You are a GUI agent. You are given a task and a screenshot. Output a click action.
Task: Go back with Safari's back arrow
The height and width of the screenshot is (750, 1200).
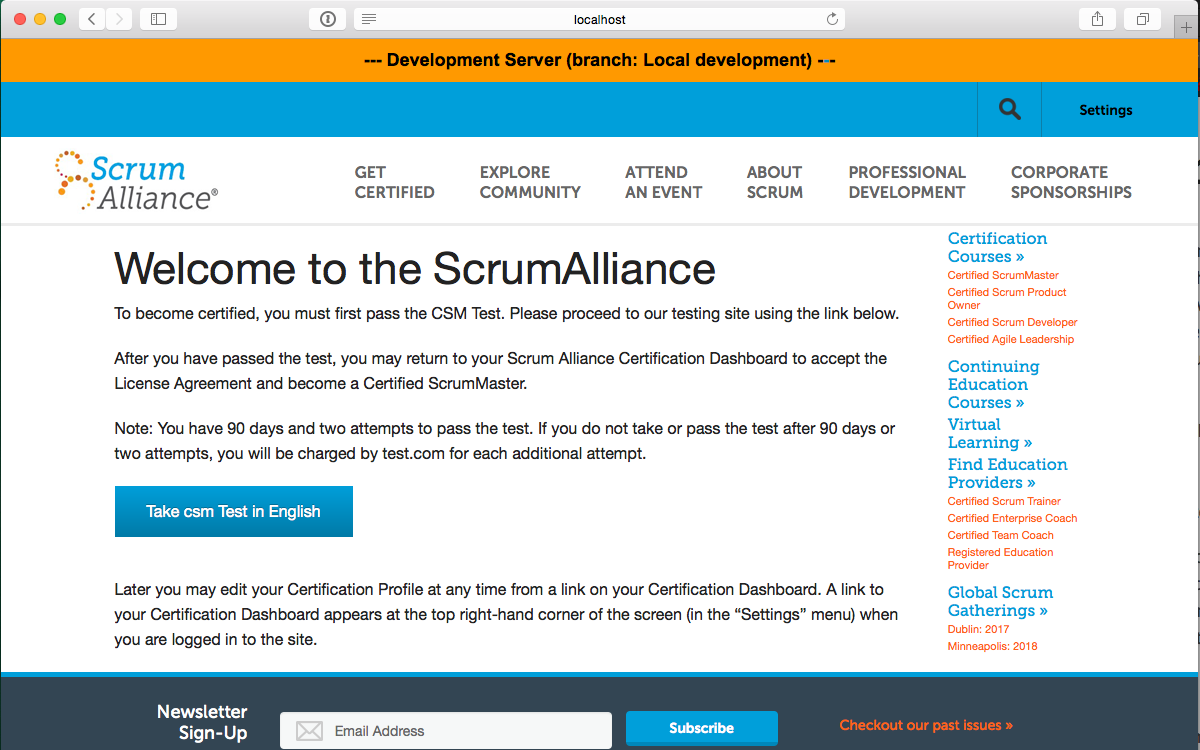point(92,19)
